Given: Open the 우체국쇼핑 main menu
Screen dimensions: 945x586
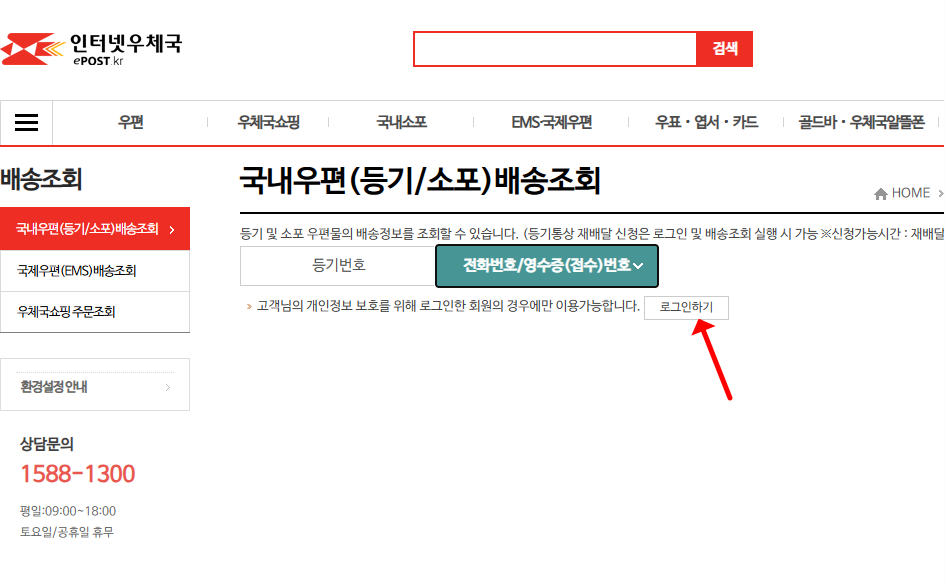Looking at the screenshot, I should coord(268,122).
